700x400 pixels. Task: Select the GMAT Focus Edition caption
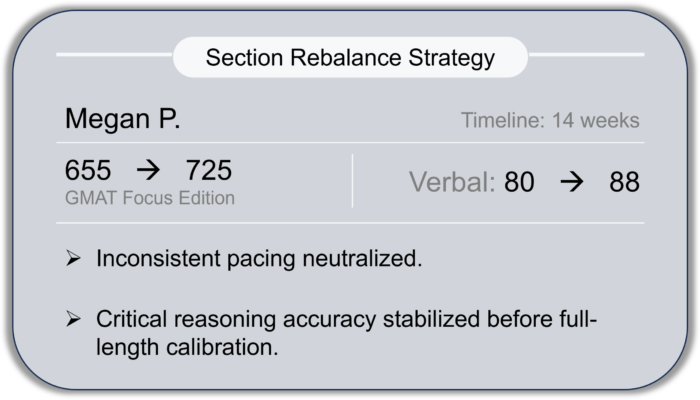(150, 197)
